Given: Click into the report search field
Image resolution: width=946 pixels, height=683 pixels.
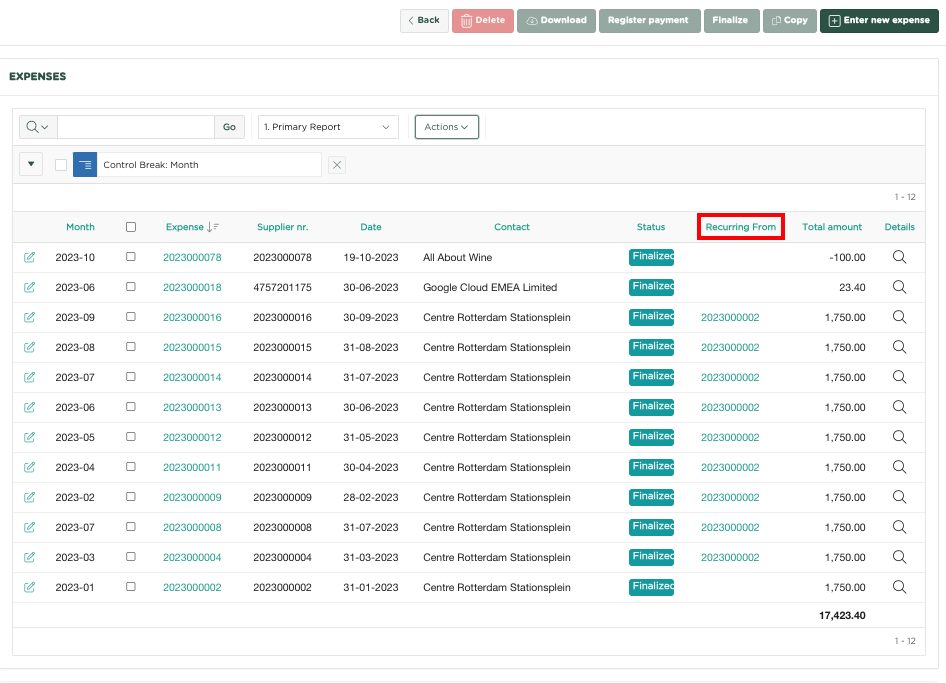Looking at the screenshot, I should [x=136, y=127].
